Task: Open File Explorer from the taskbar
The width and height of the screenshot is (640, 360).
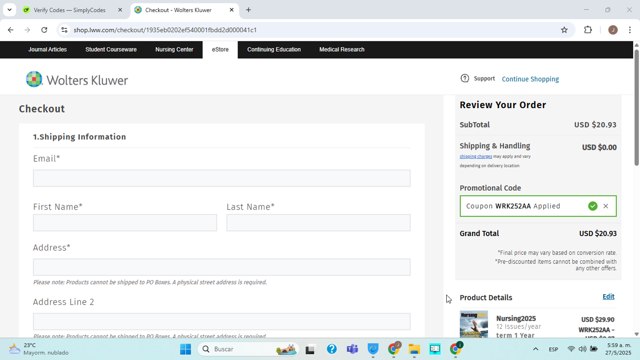Action: click(x=414, y=349)
